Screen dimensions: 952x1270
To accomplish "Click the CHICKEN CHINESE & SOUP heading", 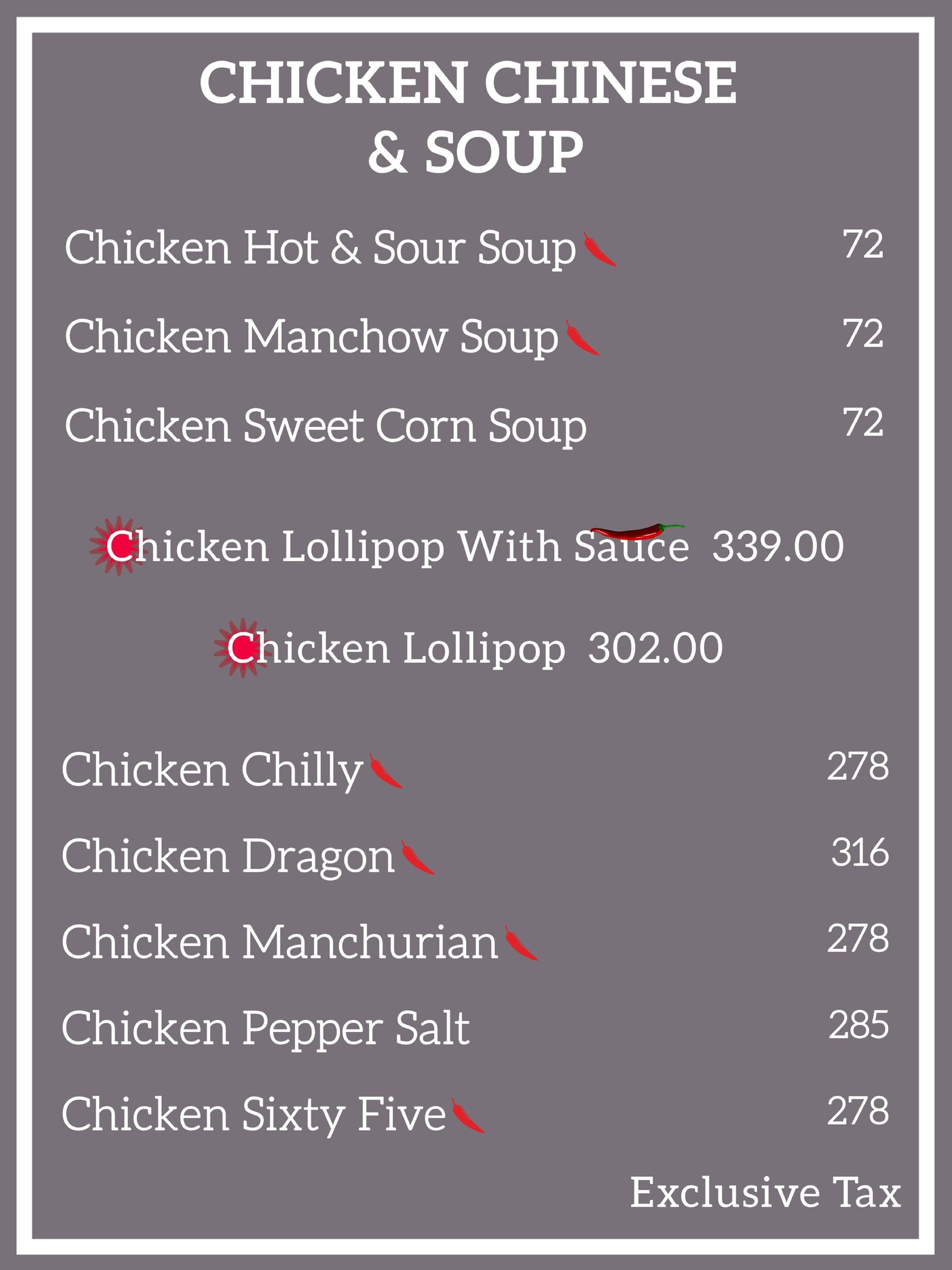I will pyautogui.click(x=468, y=117).
